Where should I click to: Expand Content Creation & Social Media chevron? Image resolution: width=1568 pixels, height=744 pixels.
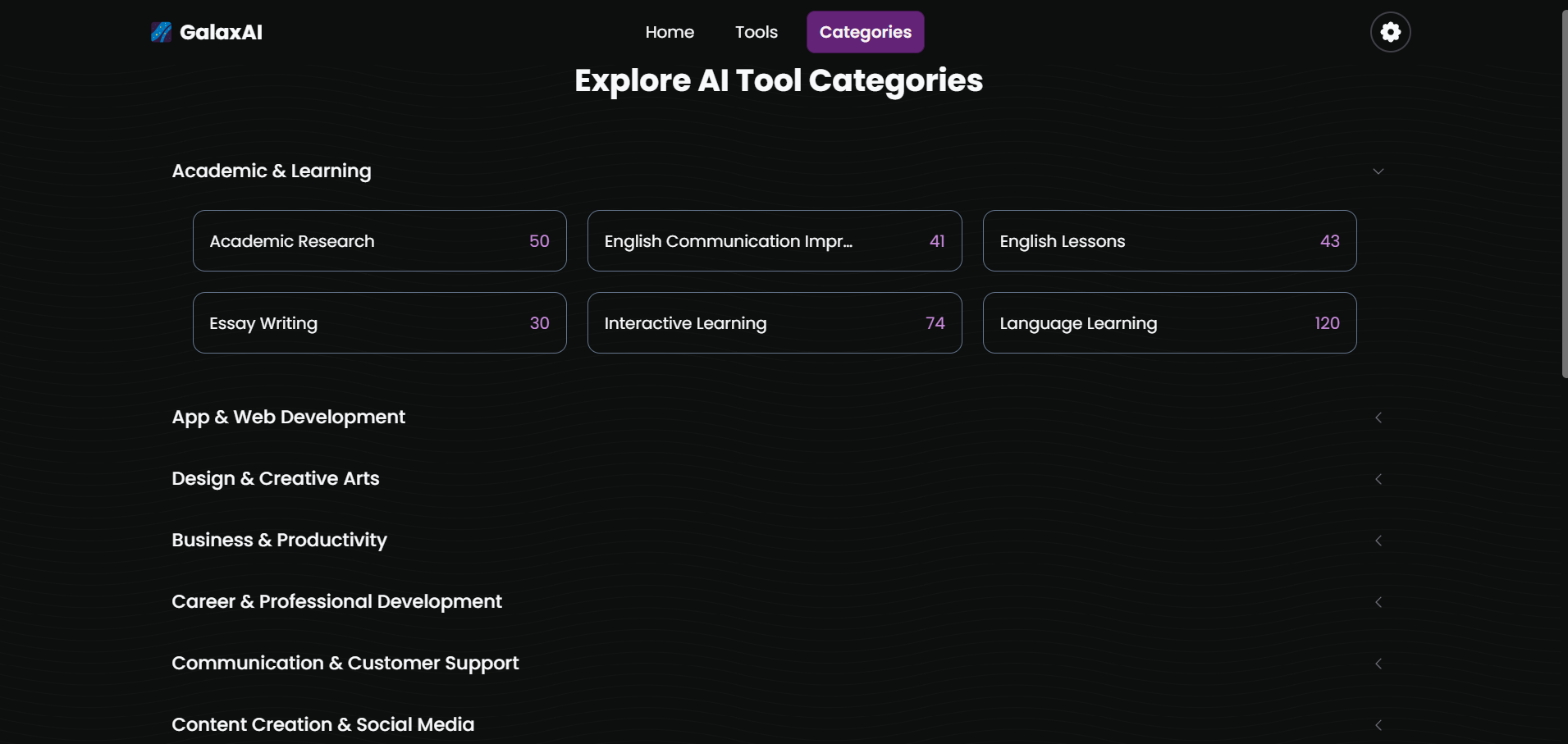[x=1378, y=725]
